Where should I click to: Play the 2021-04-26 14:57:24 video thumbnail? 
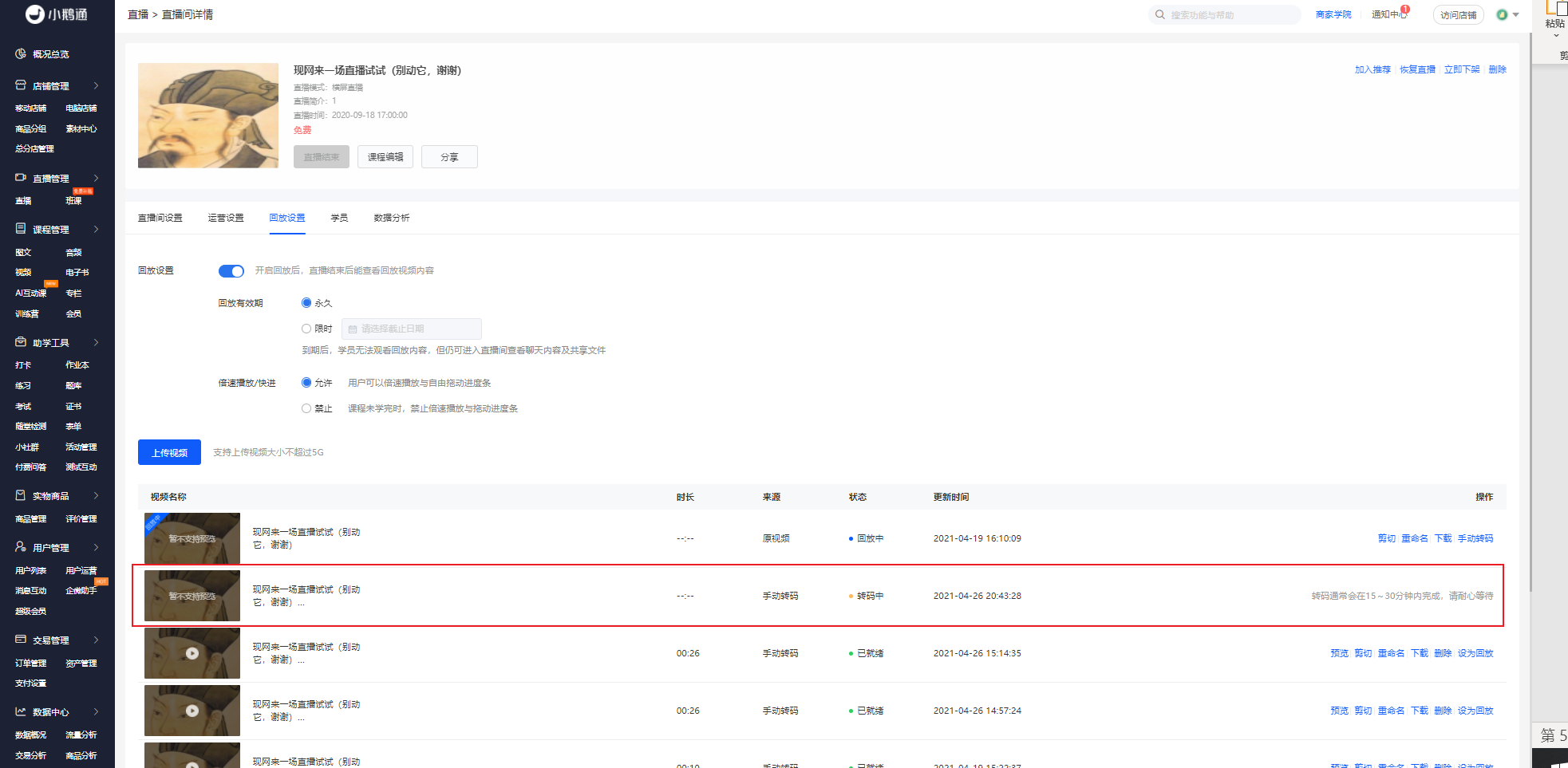tap(192, 711)
